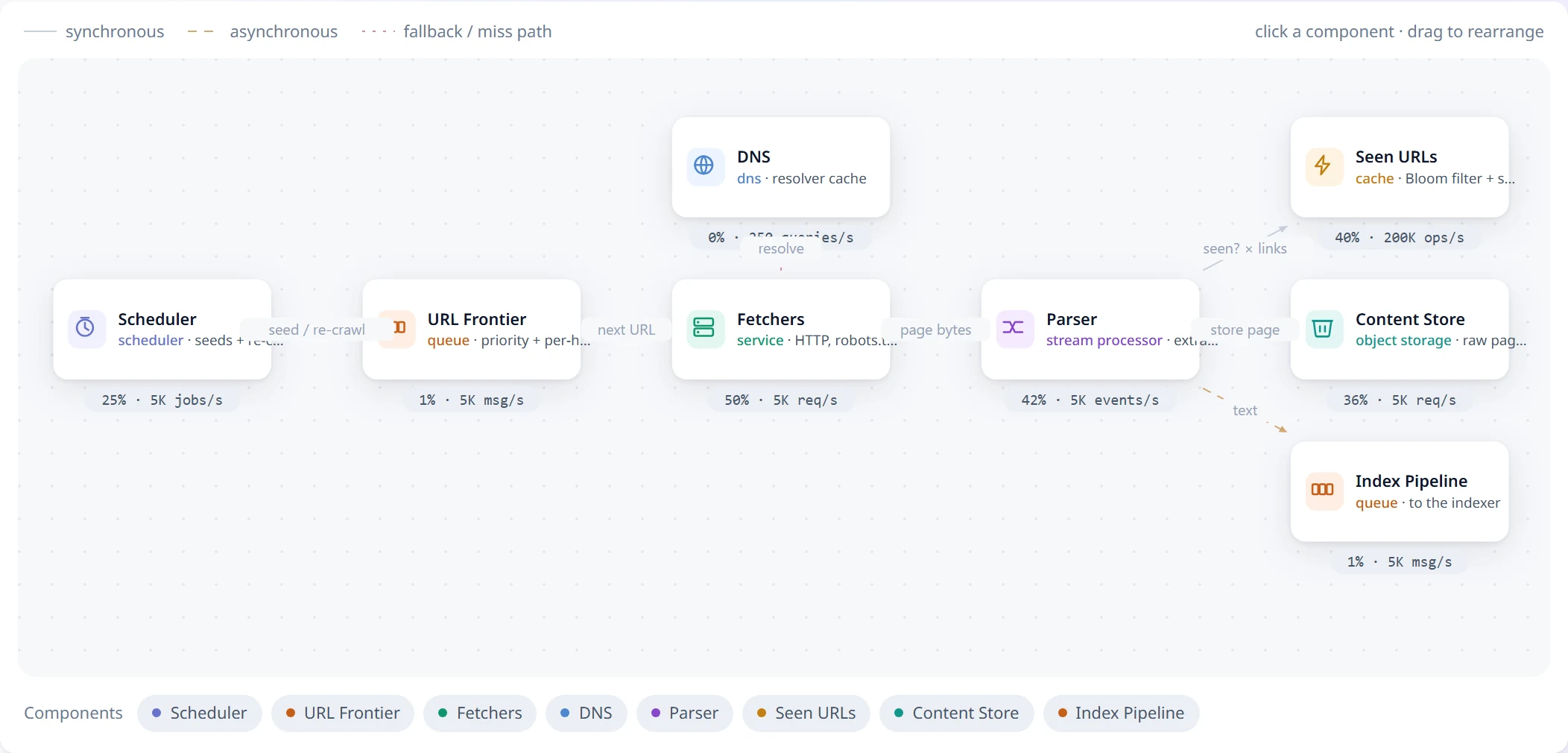Click the 'seen? × links' edge label
The width and height of the screenshot is (1568, 753).
[1245, 248]
